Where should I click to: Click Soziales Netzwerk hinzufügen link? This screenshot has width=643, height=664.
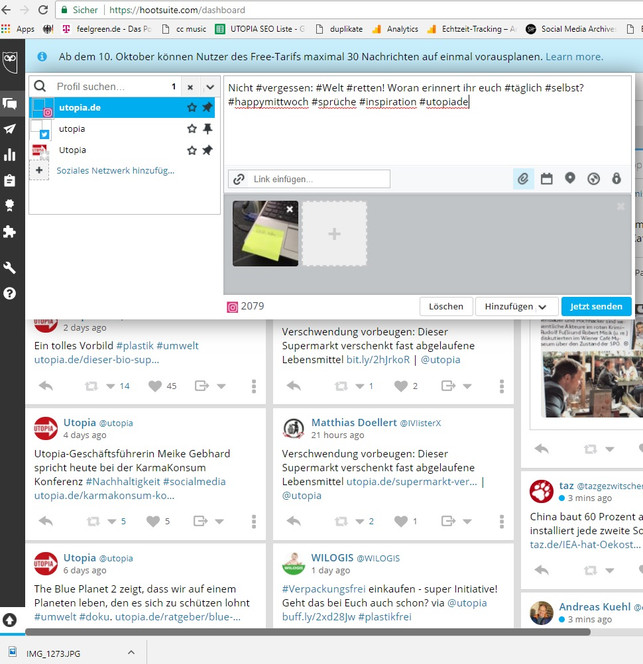point(115,170)
